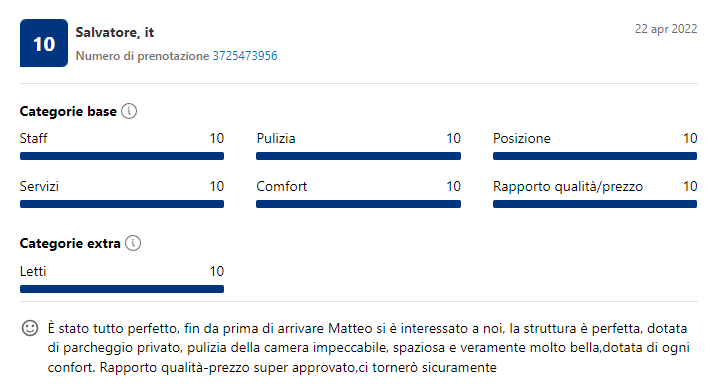The width and height of the screenshot is (717, 387).
Task: Click reviewer name Salvatore, it
Action: [x=115, y=32]
